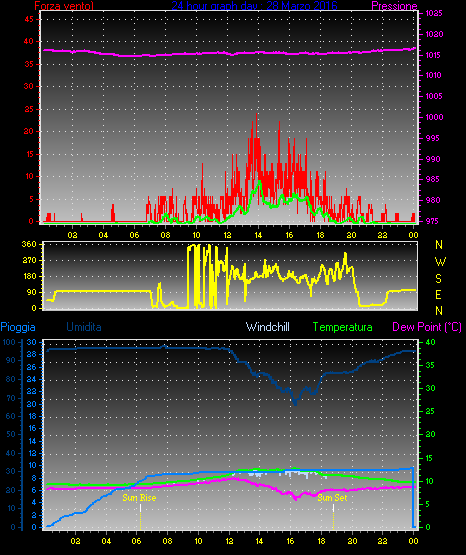
Task: Click the 'Sun Rise' marker label
Action: pos(139,498)
